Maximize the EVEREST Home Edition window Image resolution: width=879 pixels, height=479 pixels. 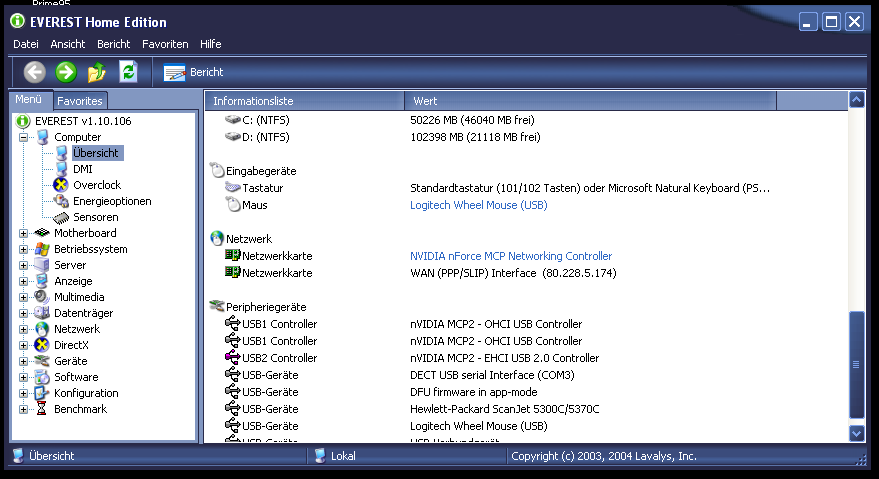tap(831, 22)
